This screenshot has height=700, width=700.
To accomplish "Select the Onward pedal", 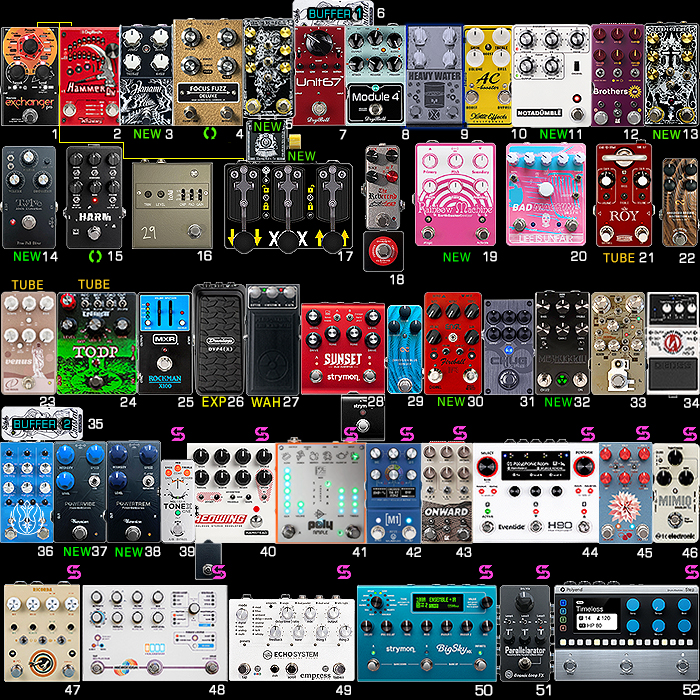I will point(447,493).
